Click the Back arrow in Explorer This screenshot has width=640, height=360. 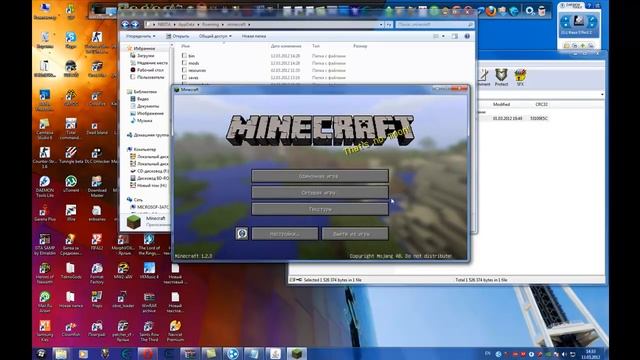click(125, 24)
